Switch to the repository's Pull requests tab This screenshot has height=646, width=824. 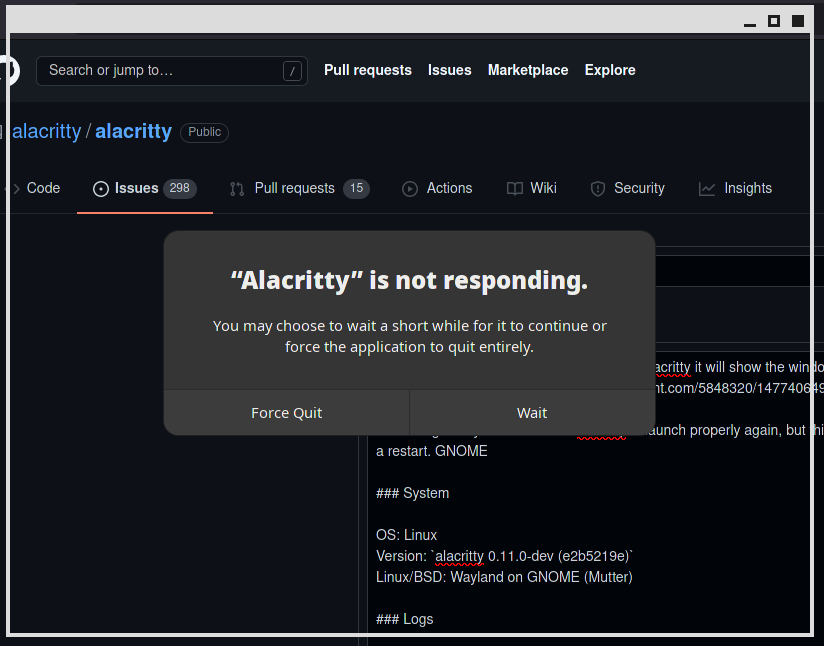click(x=295, y=188)
